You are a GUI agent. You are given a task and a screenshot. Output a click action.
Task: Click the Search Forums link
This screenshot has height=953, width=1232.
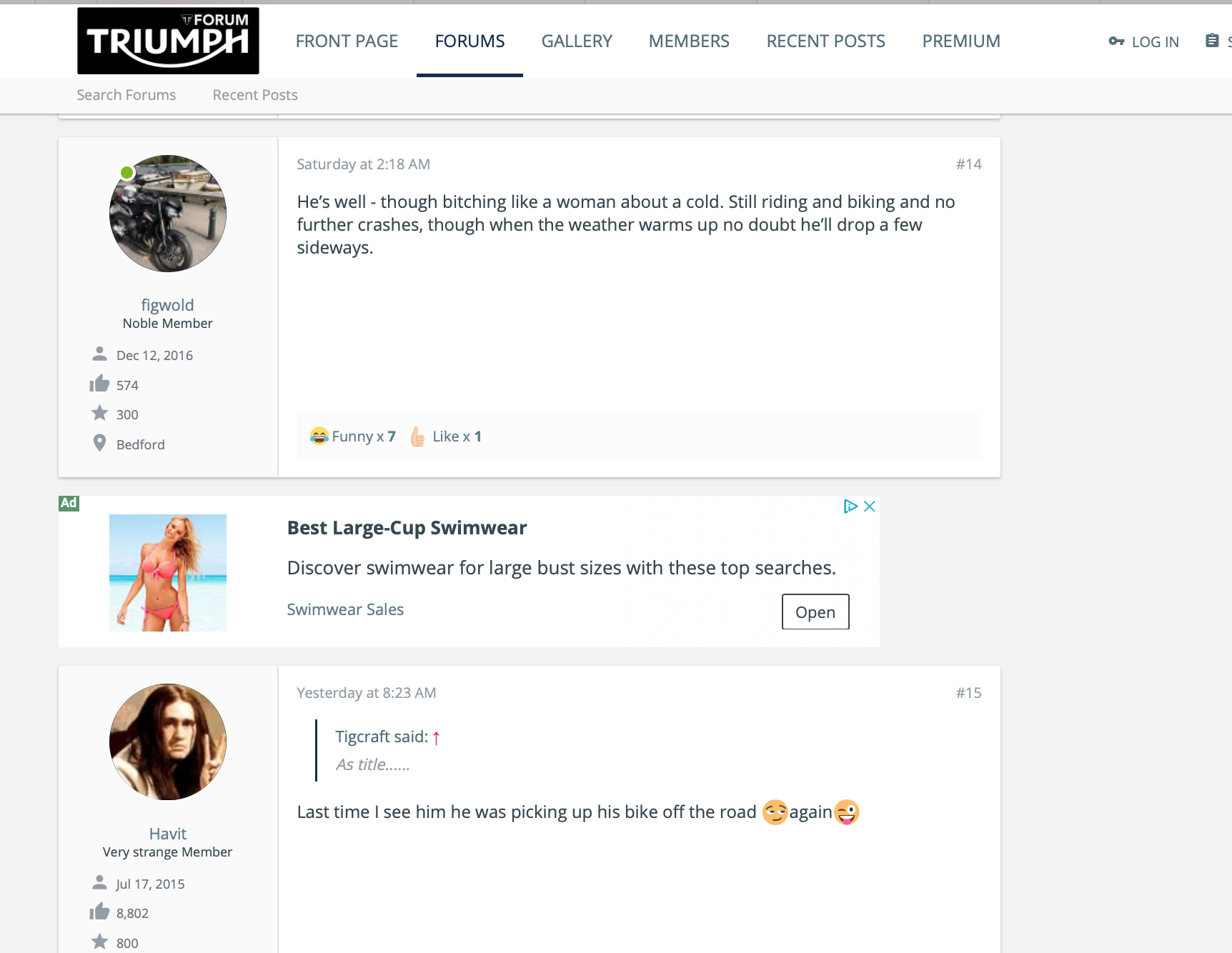[126, 95]
